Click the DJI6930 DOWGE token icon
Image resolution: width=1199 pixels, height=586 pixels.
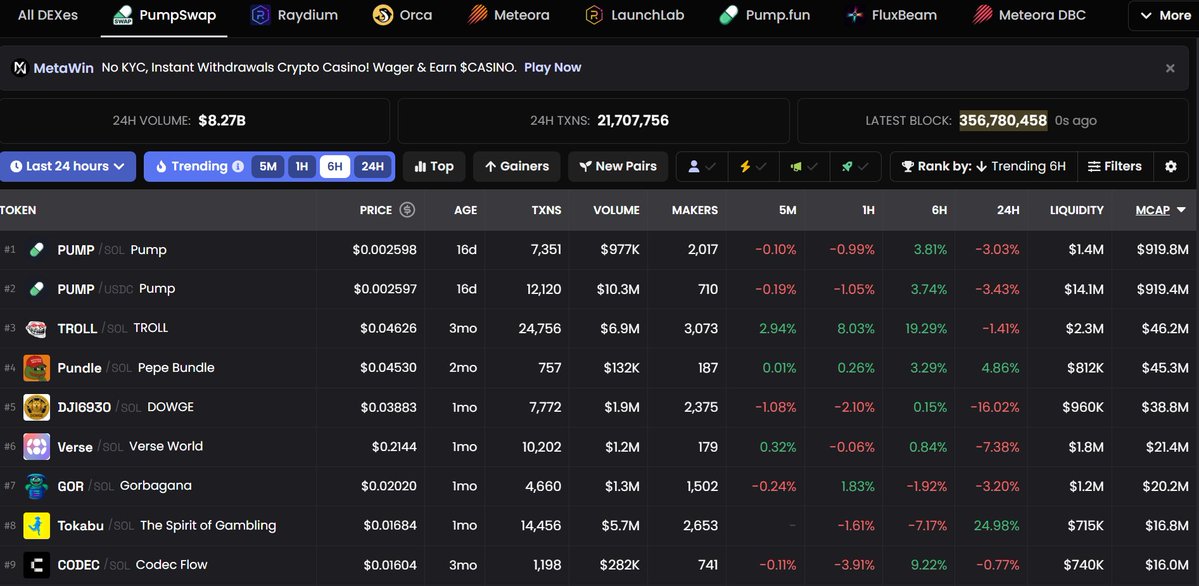[x=37, y=407]
